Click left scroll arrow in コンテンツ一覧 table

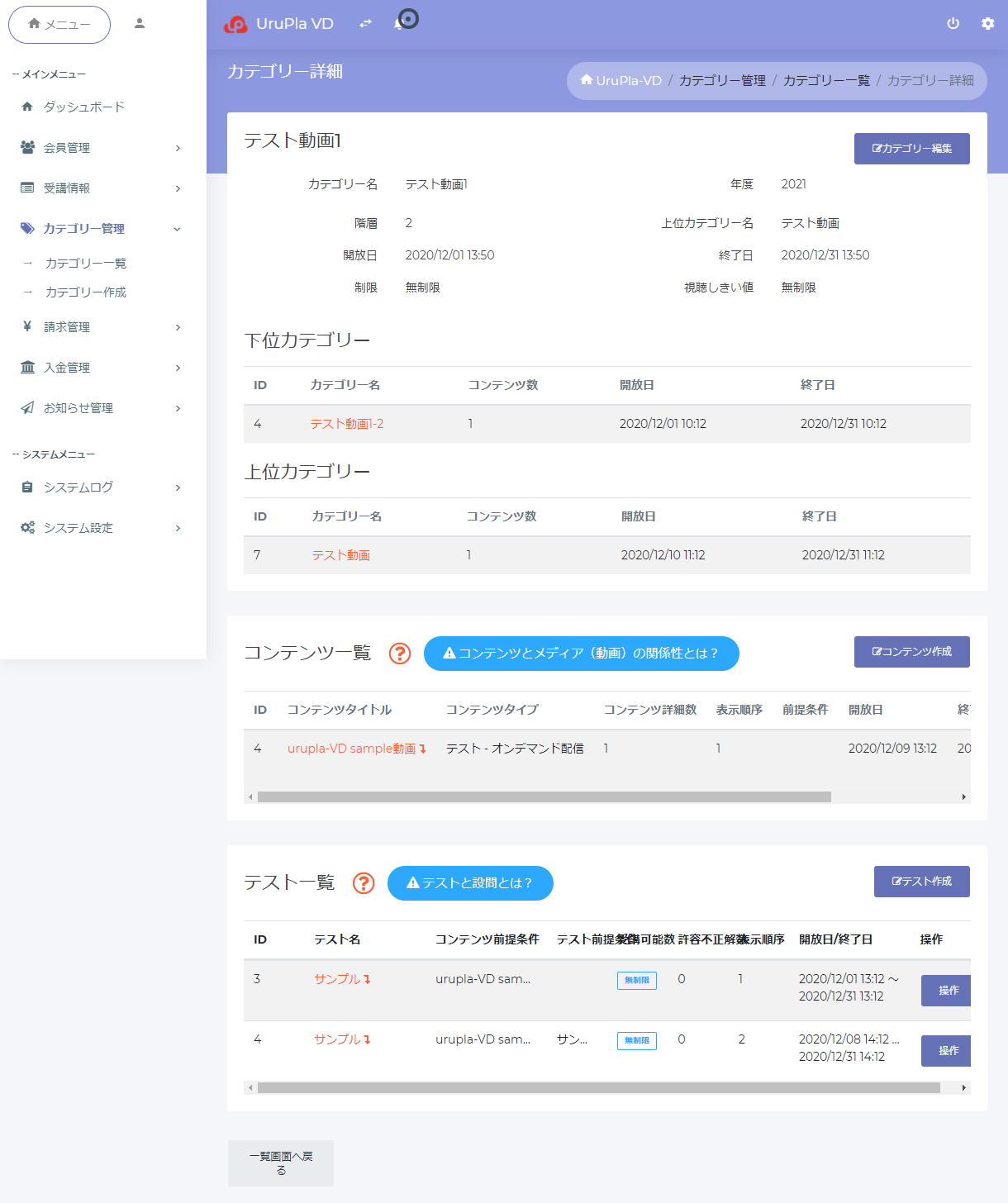(250, 797)
